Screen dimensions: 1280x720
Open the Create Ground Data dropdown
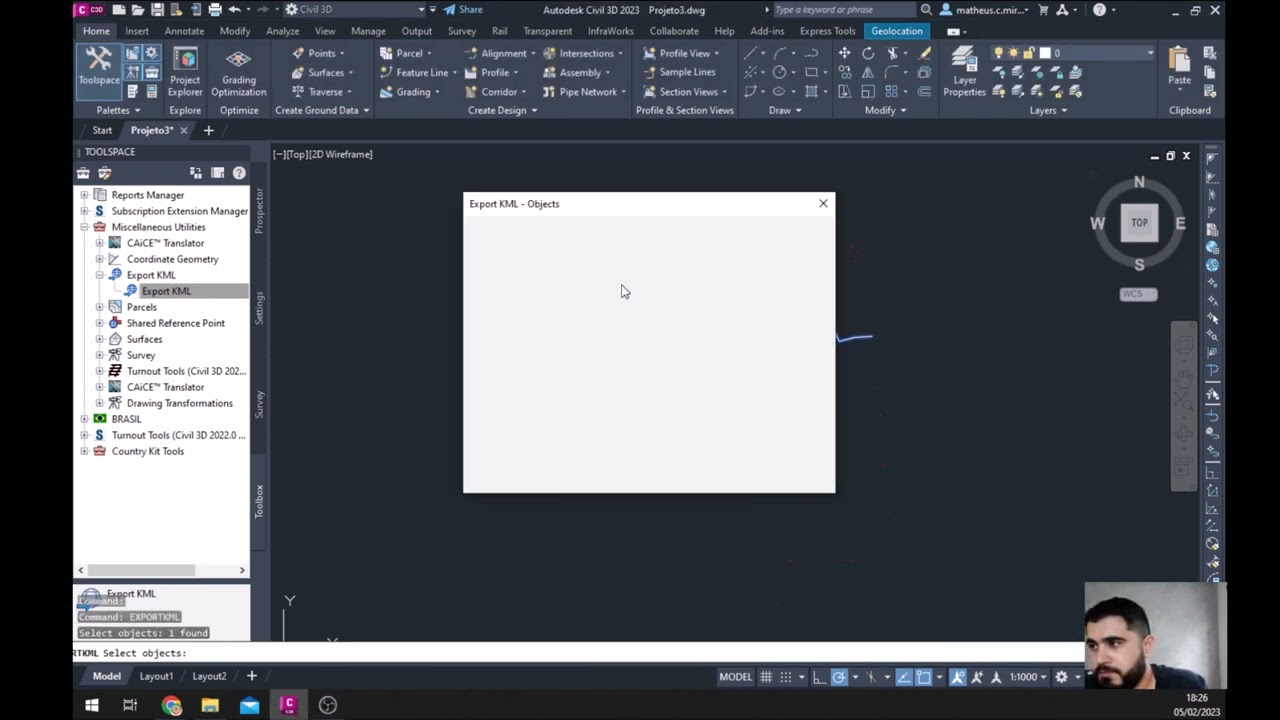pos(322,110)
